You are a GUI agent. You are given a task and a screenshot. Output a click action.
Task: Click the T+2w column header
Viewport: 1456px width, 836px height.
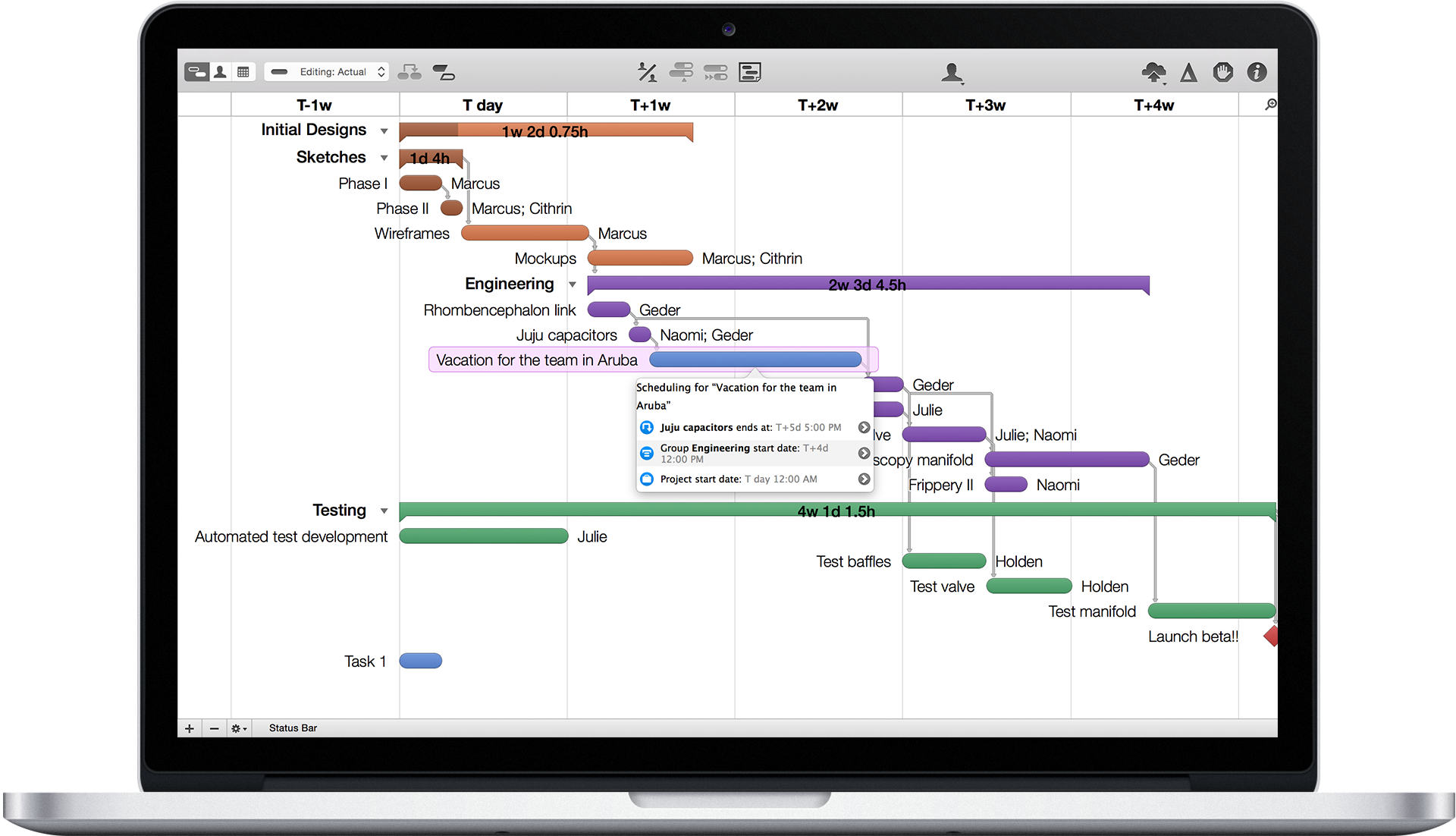coord(818,105)
